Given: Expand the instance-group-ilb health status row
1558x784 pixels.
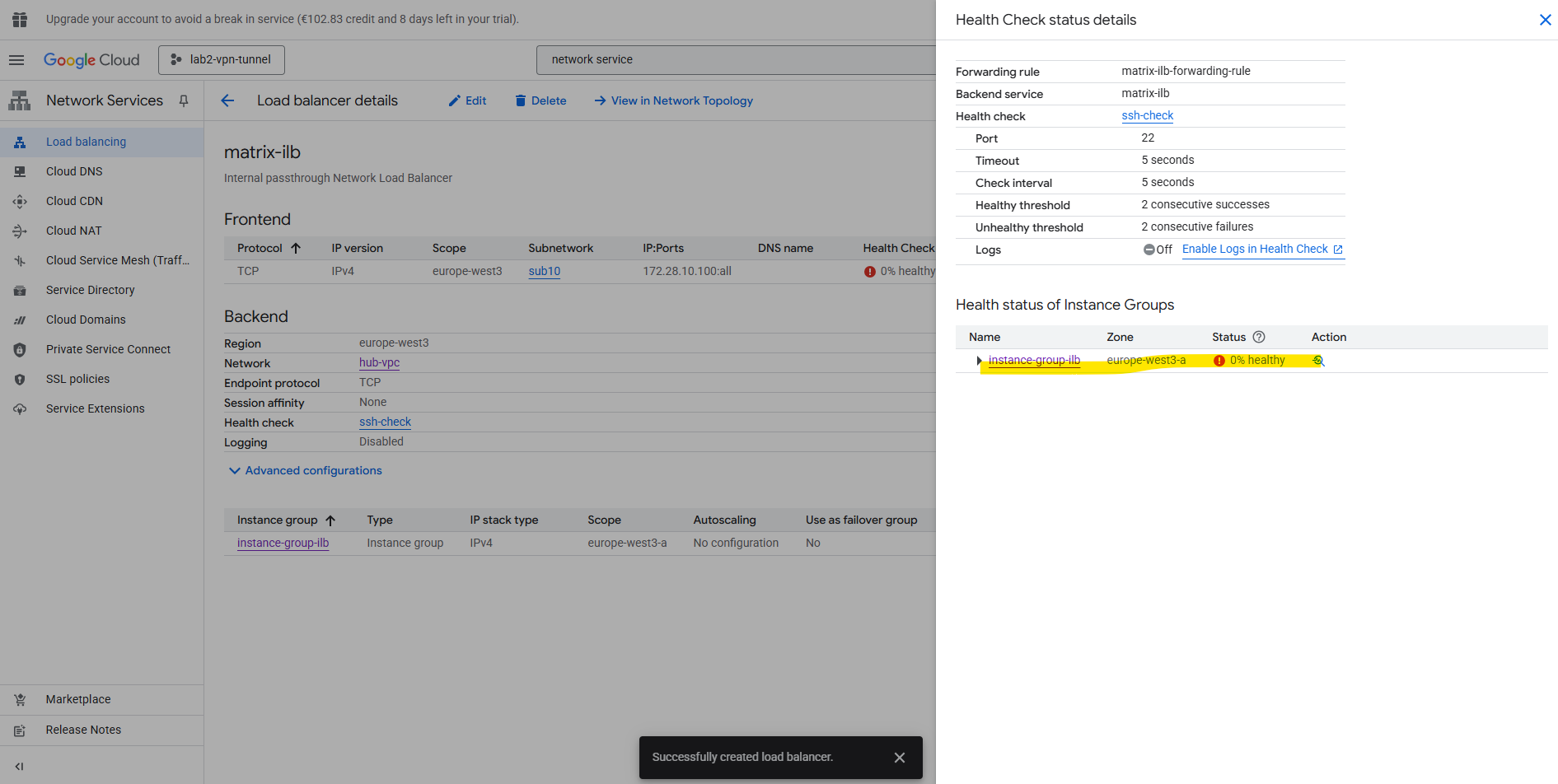Looking at the screenshot, I should pyautogui.click(x=979, y=361).
